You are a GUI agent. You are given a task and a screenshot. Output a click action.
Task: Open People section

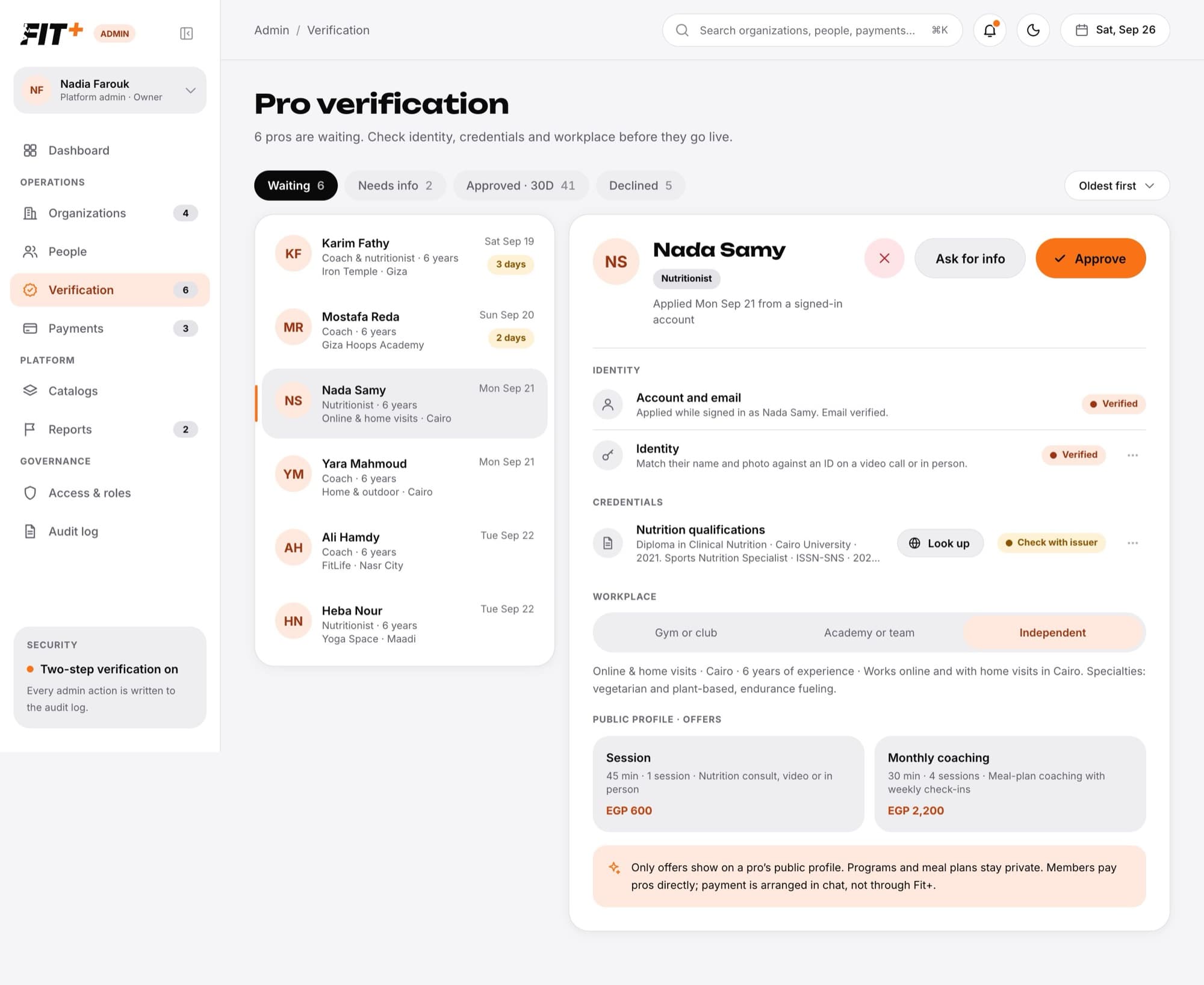click(110, 252)
